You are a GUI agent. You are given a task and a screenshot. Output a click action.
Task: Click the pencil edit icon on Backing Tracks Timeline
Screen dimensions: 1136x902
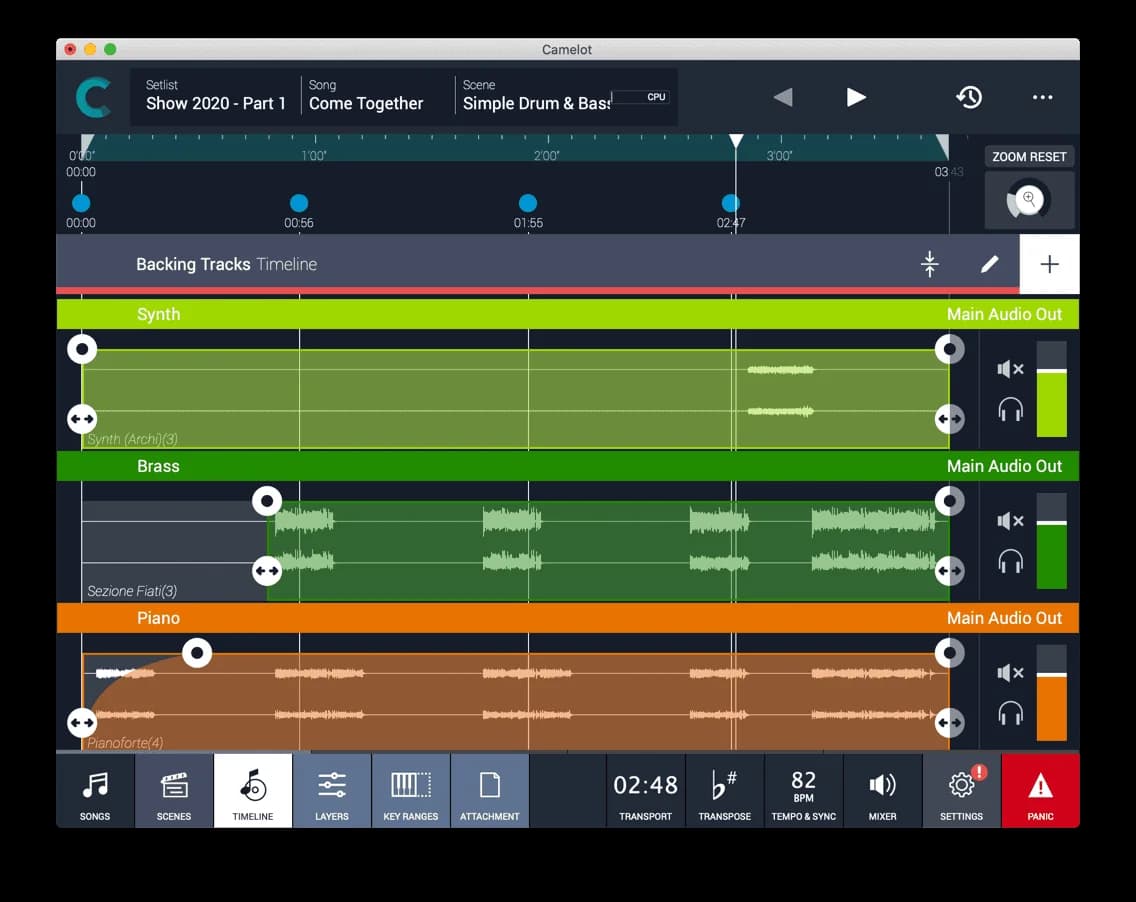989,264
